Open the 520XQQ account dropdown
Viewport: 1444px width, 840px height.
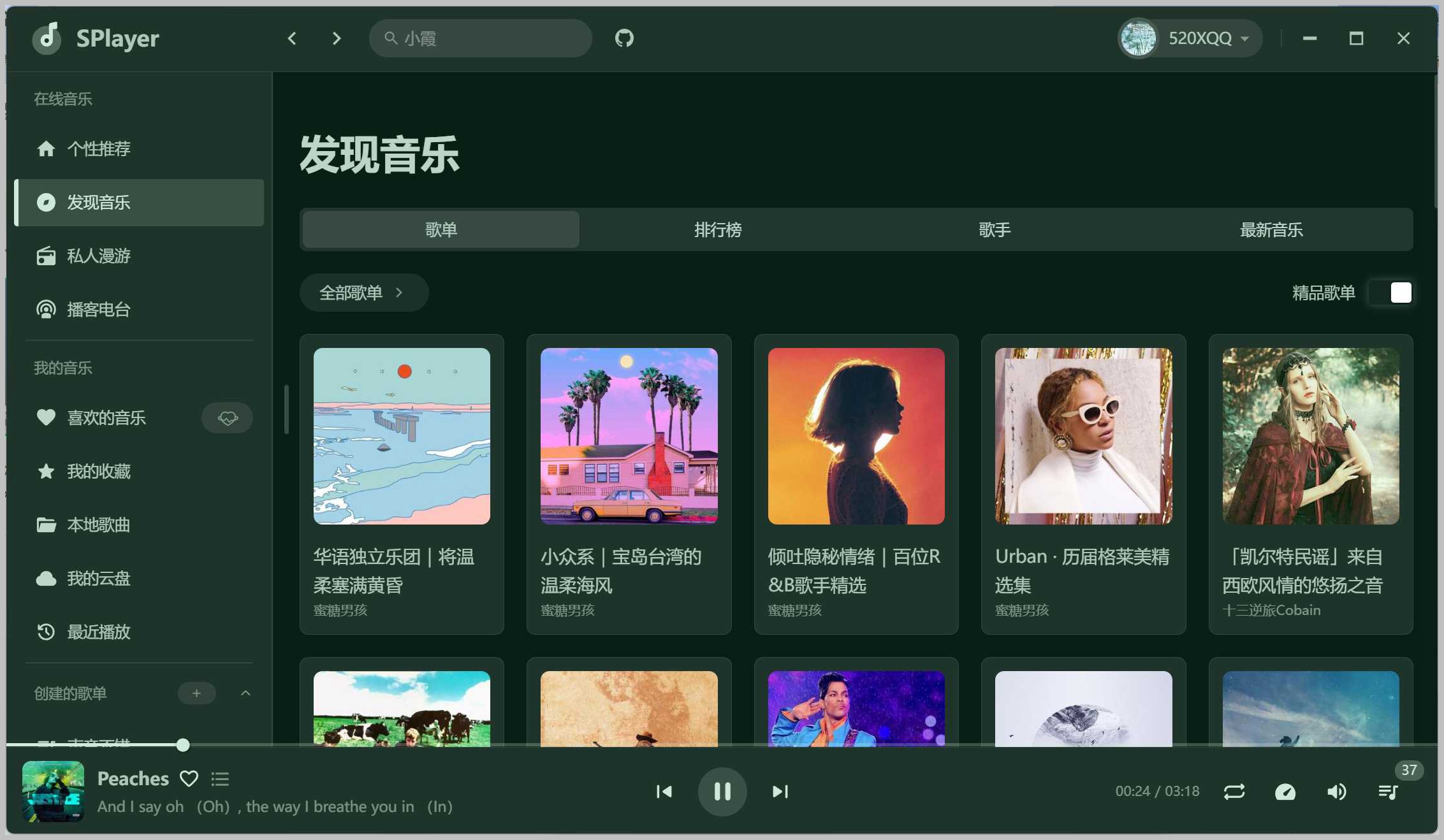(x=1190, y=38)
